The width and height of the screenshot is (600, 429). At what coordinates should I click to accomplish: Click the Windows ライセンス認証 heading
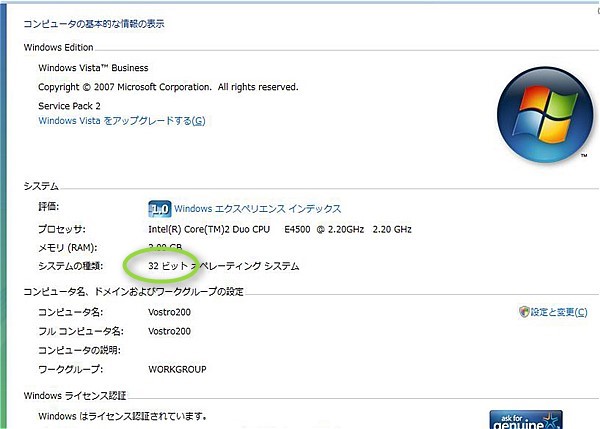75,395
